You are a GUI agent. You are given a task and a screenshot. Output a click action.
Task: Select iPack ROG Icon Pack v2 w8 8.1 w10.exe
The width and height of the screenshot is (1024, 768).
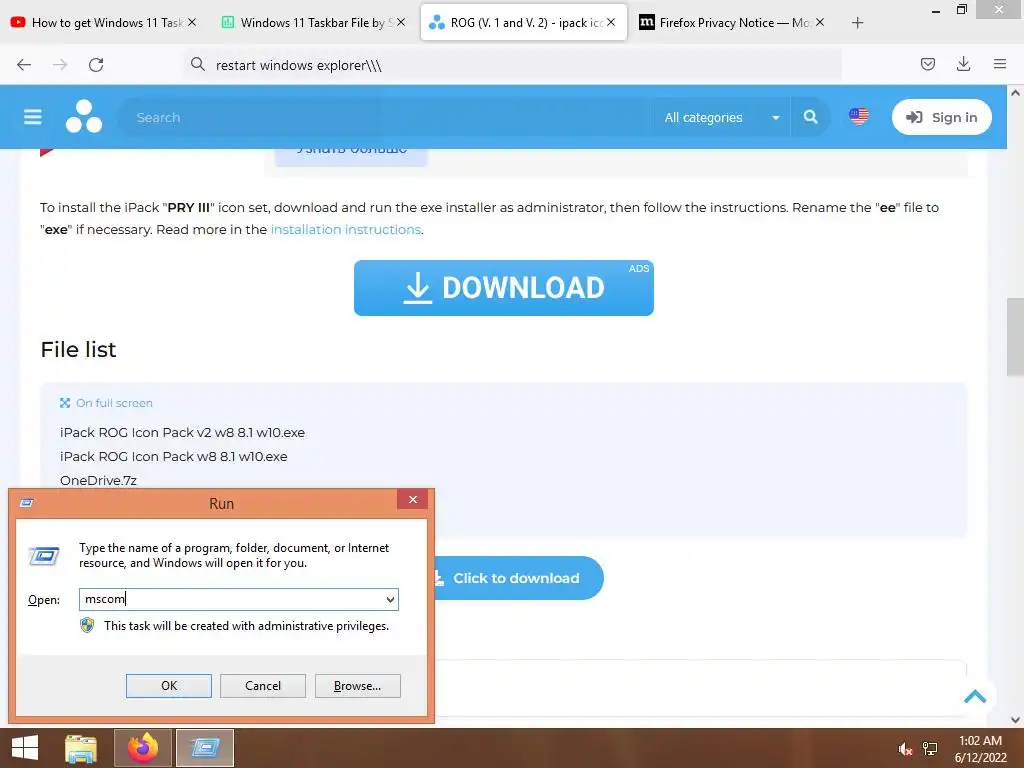click(x=182, y=432)
